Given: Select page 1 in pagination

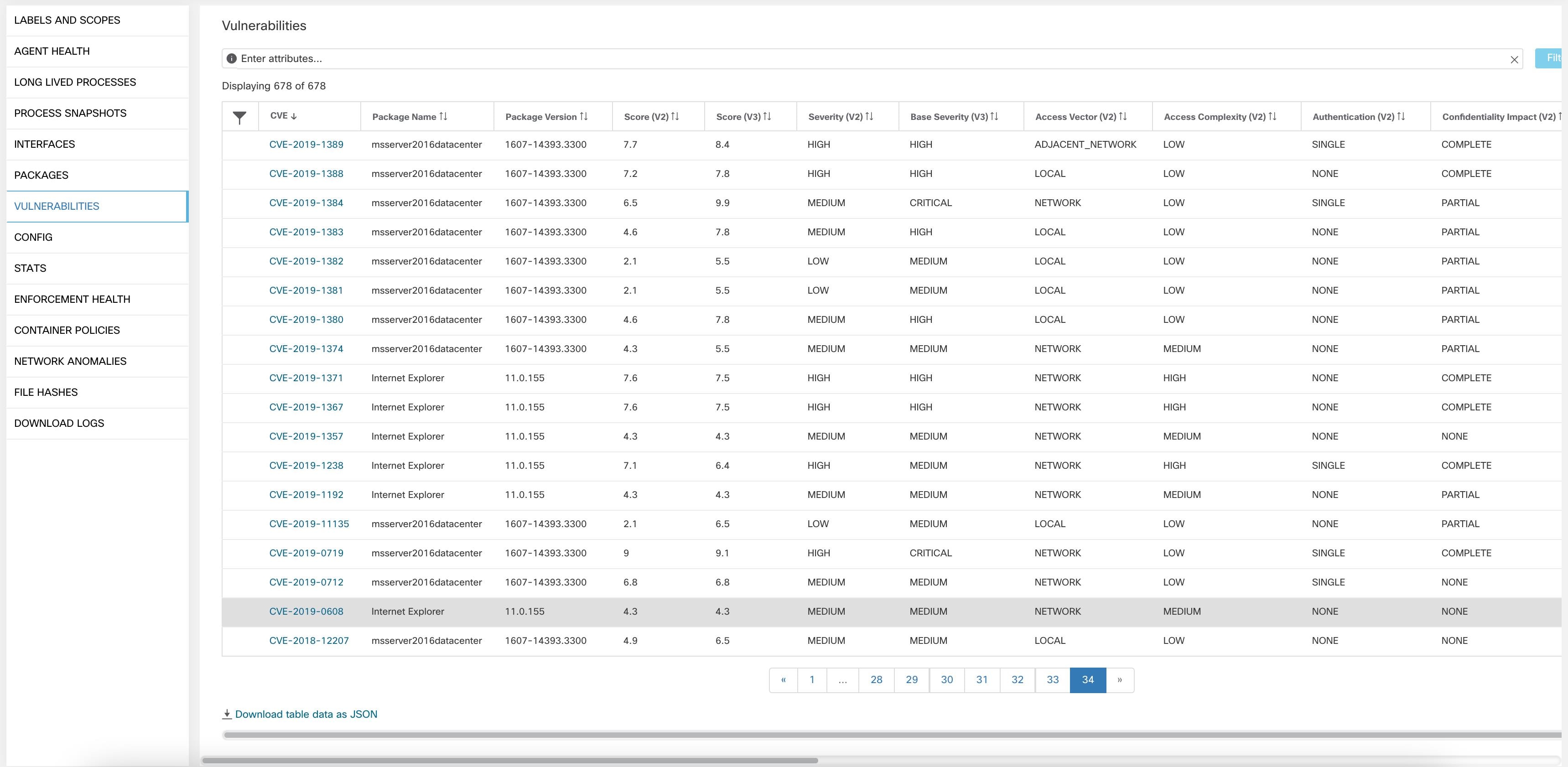Looking at the screenshot, I should click(811, 680).
